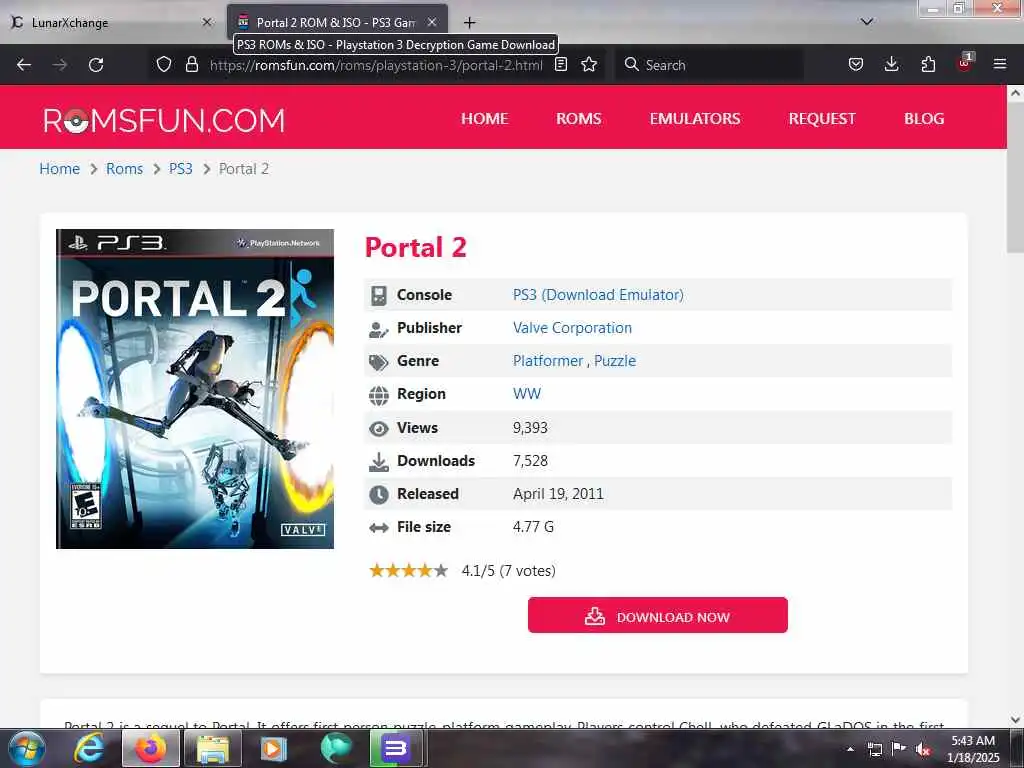This screenshot has width=1024, height=768.
Task: Open the BLOG menu item
Action: [923, 119]
